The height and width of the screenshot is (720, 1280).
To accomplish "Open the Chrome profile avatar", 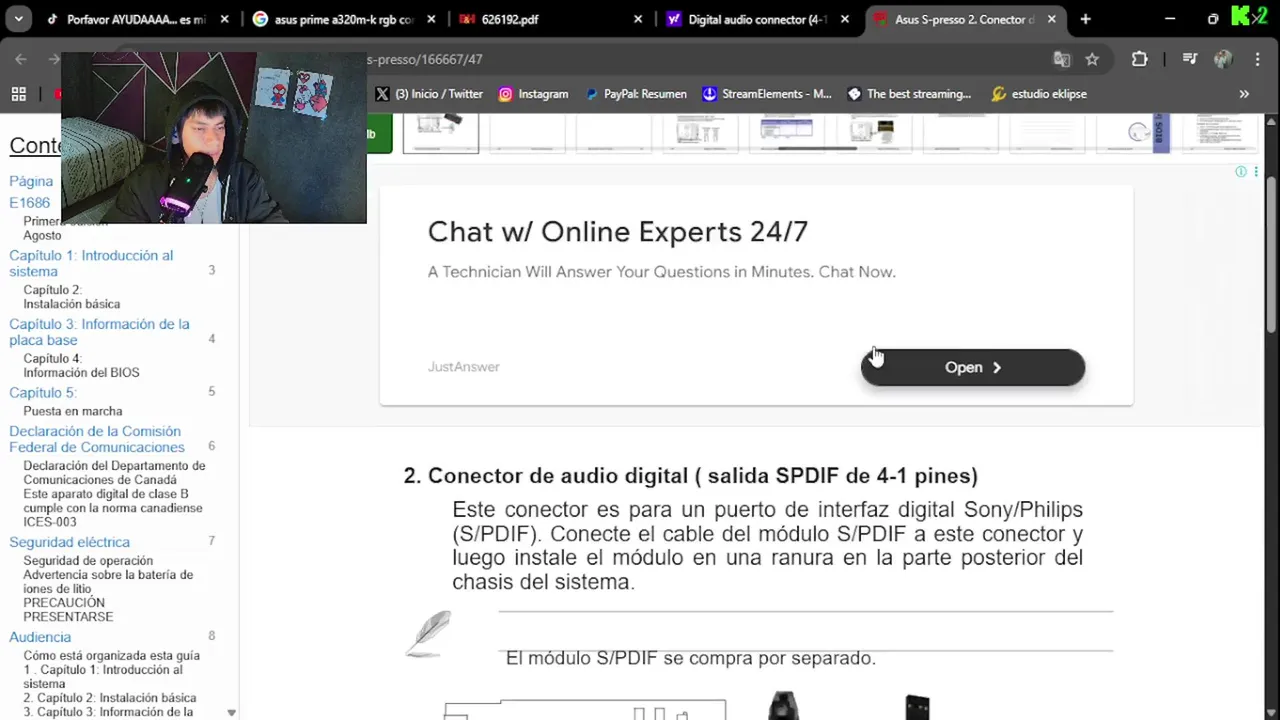I will (x=1222, y=59).
